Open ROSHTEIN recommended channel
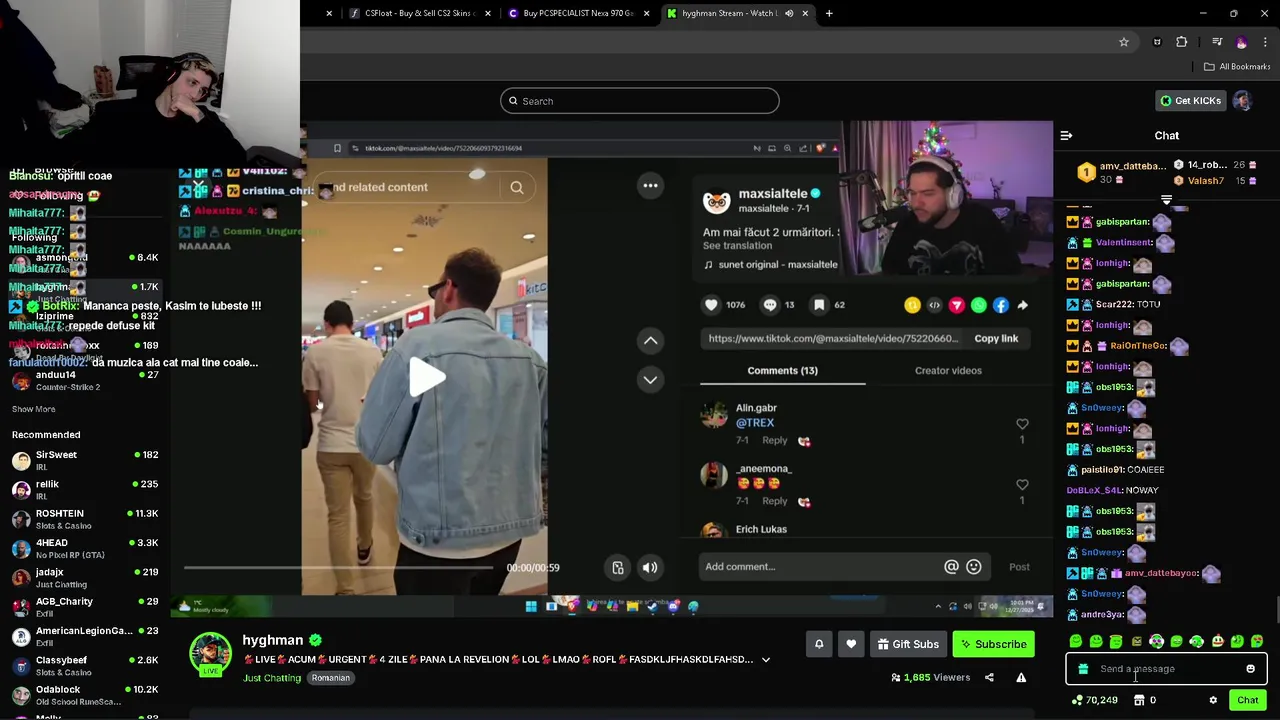 [85, 519]
